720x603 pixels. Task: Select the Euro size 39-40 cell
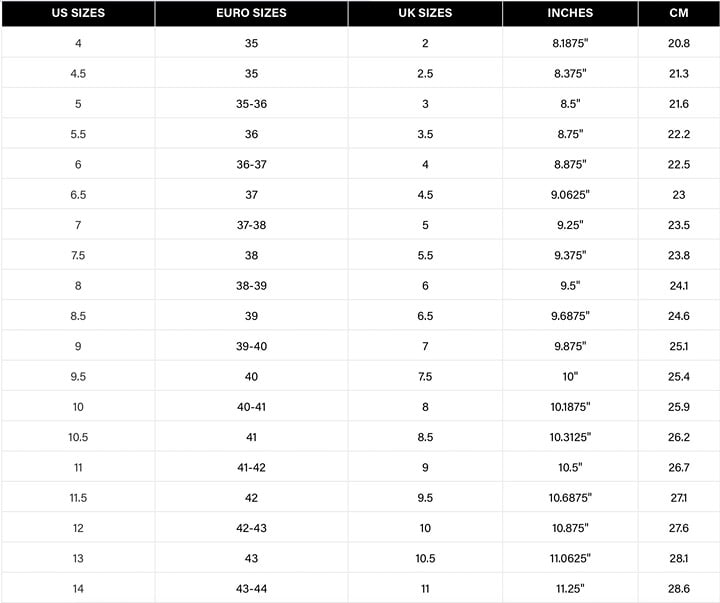pos(251,346)
